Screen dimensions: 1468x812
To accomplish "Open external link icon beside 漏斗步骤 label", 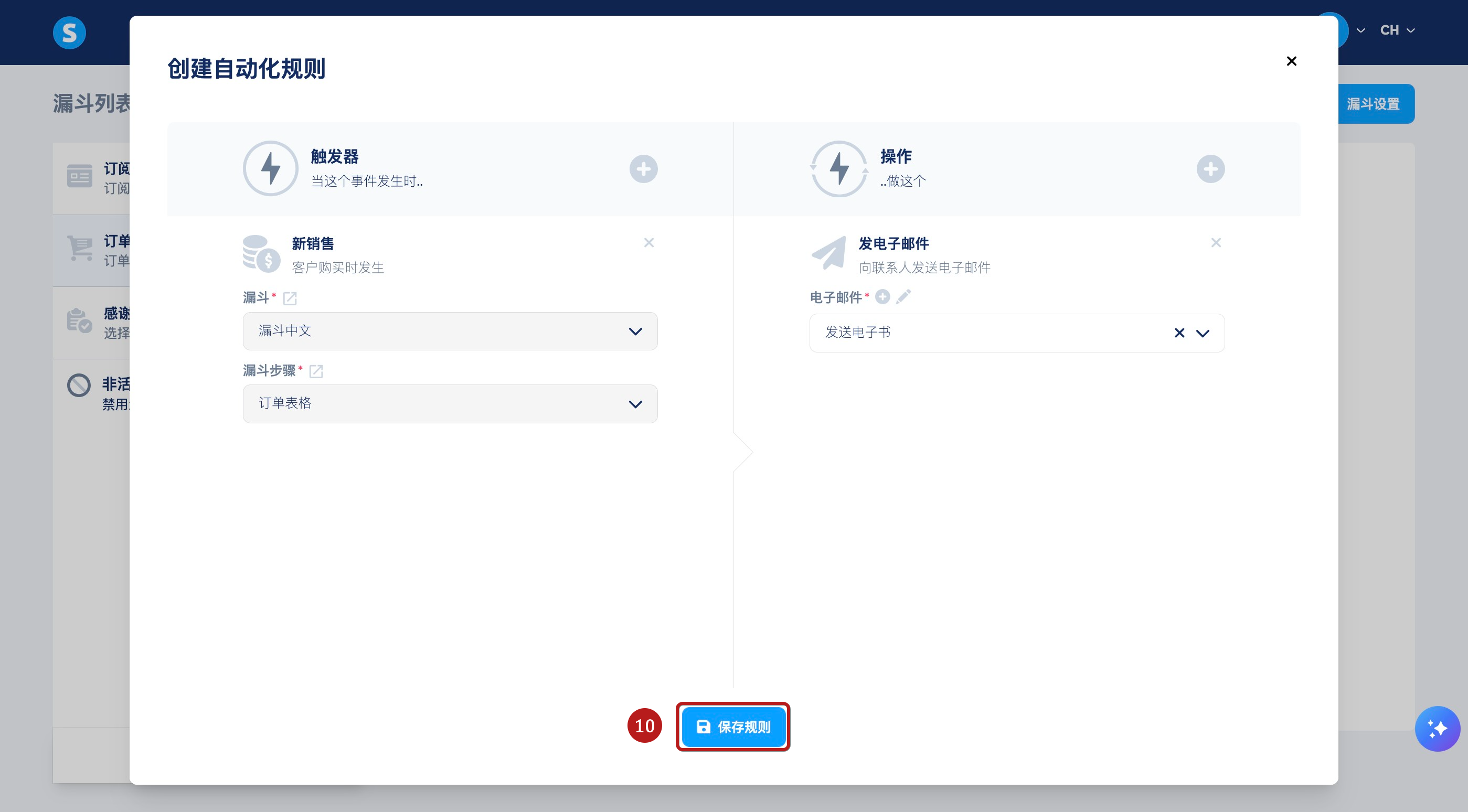I will pos(316,371).
